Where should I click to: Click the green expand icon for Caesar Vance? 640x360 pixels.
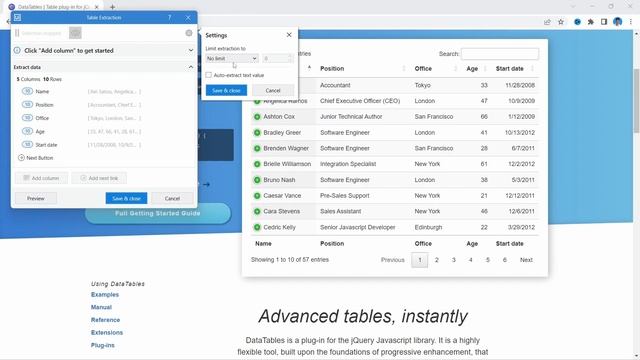click(257, 196)
